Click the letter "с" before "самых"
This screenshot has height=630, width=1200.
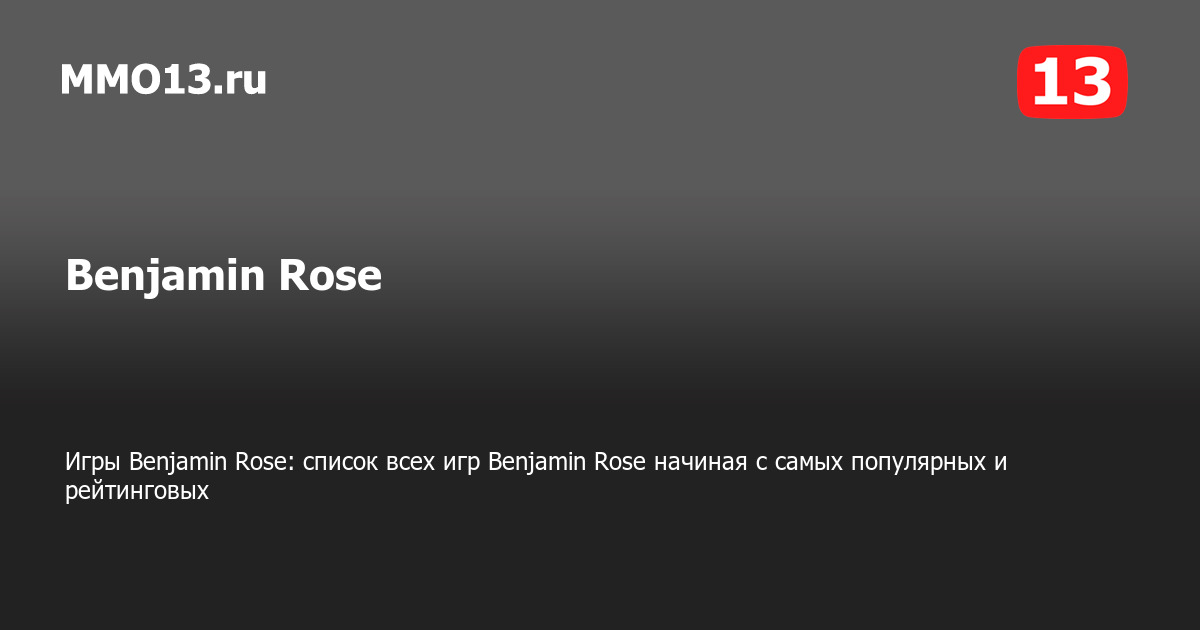(x=755, y=463)
